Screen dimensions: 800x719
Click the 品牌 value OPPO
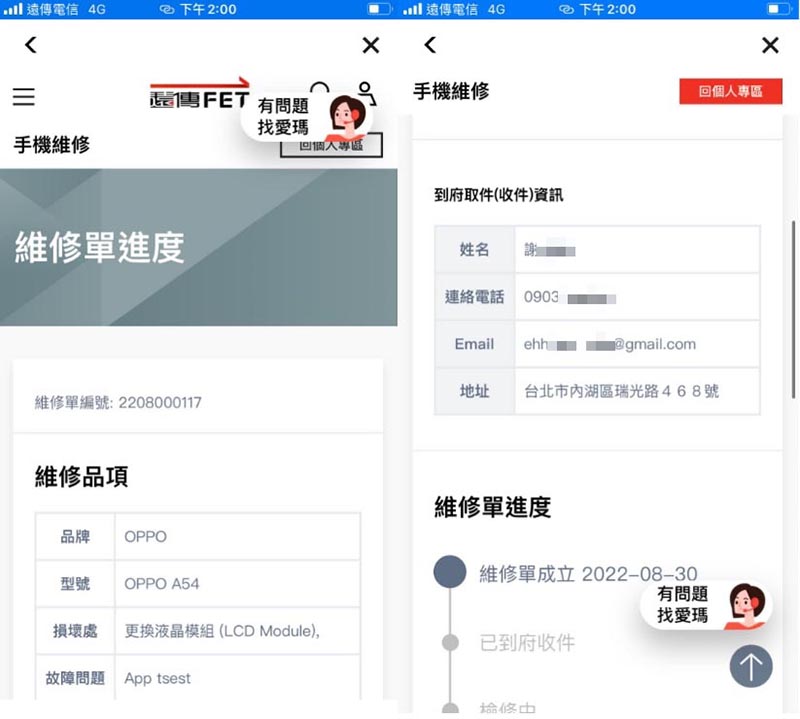(145, 537)
